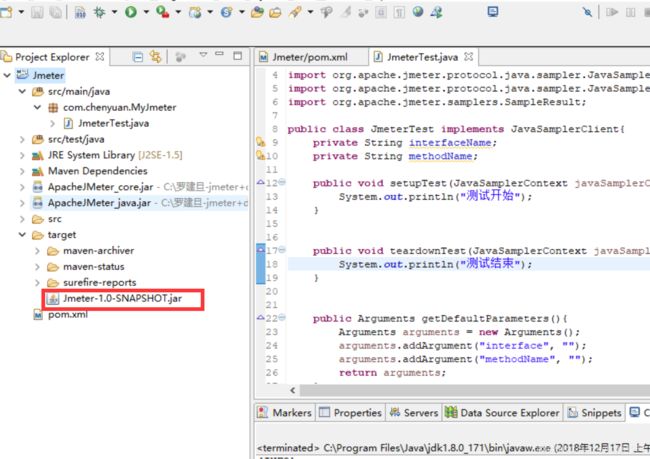
Task: Click the Debug bug icon in toolbar
Action: tap(99, 12)
